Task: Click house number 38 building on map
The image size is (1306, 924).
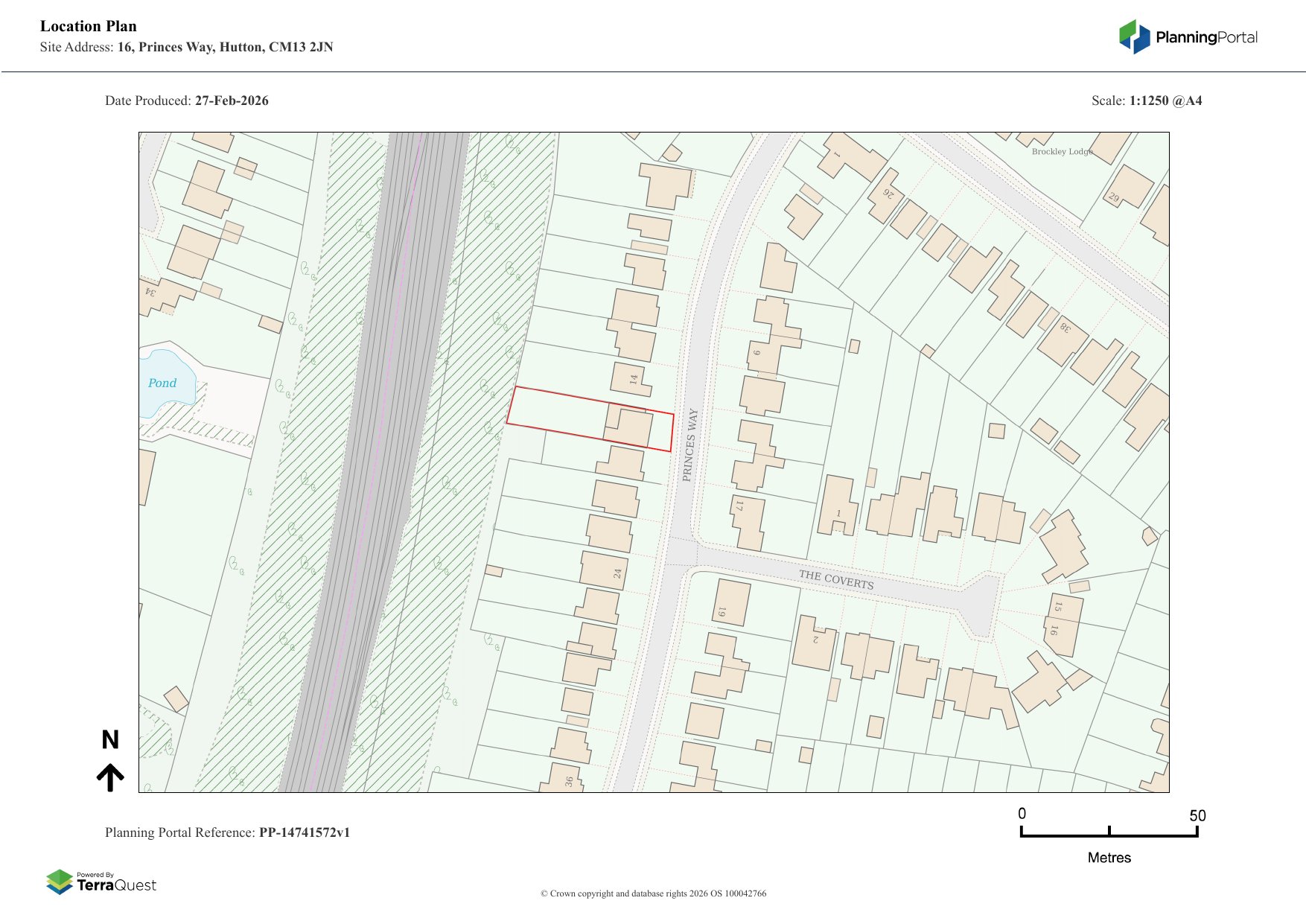Action: click(x=1062, y=339)
